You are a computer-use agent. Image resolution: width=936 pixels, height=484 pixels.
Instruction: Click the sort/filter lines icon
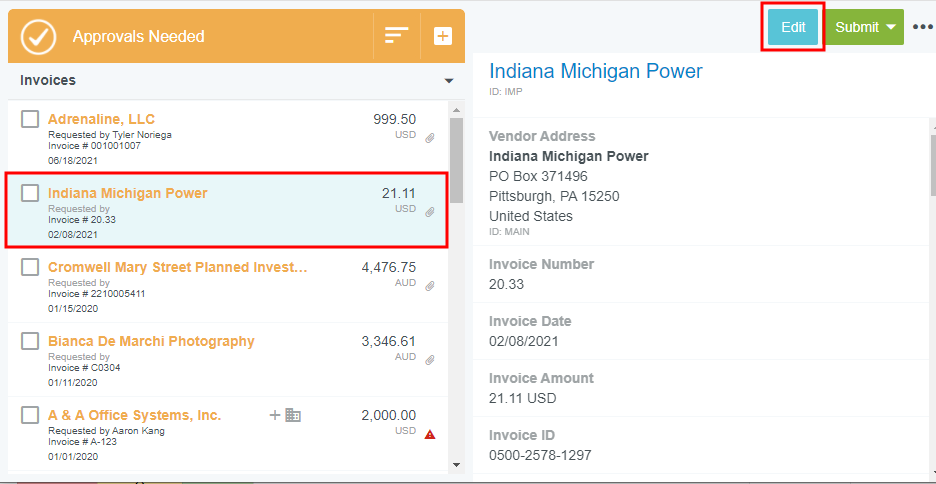tap(397, 36)
